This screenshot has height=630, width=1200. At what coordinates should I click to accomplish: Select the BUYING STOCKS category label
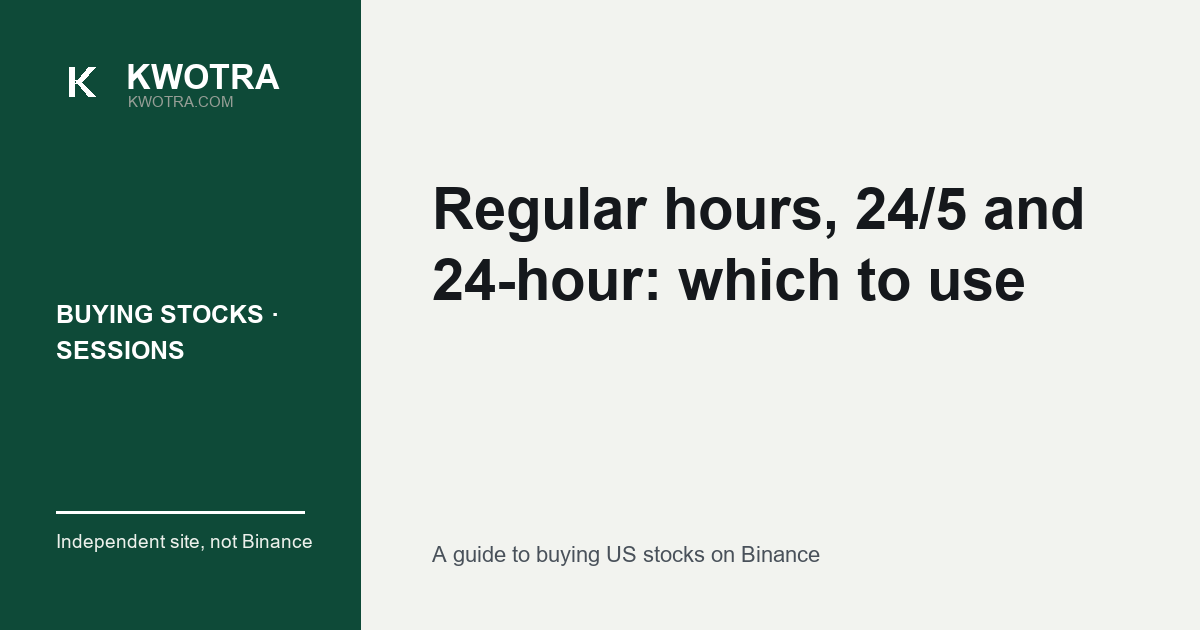[160, 314]
